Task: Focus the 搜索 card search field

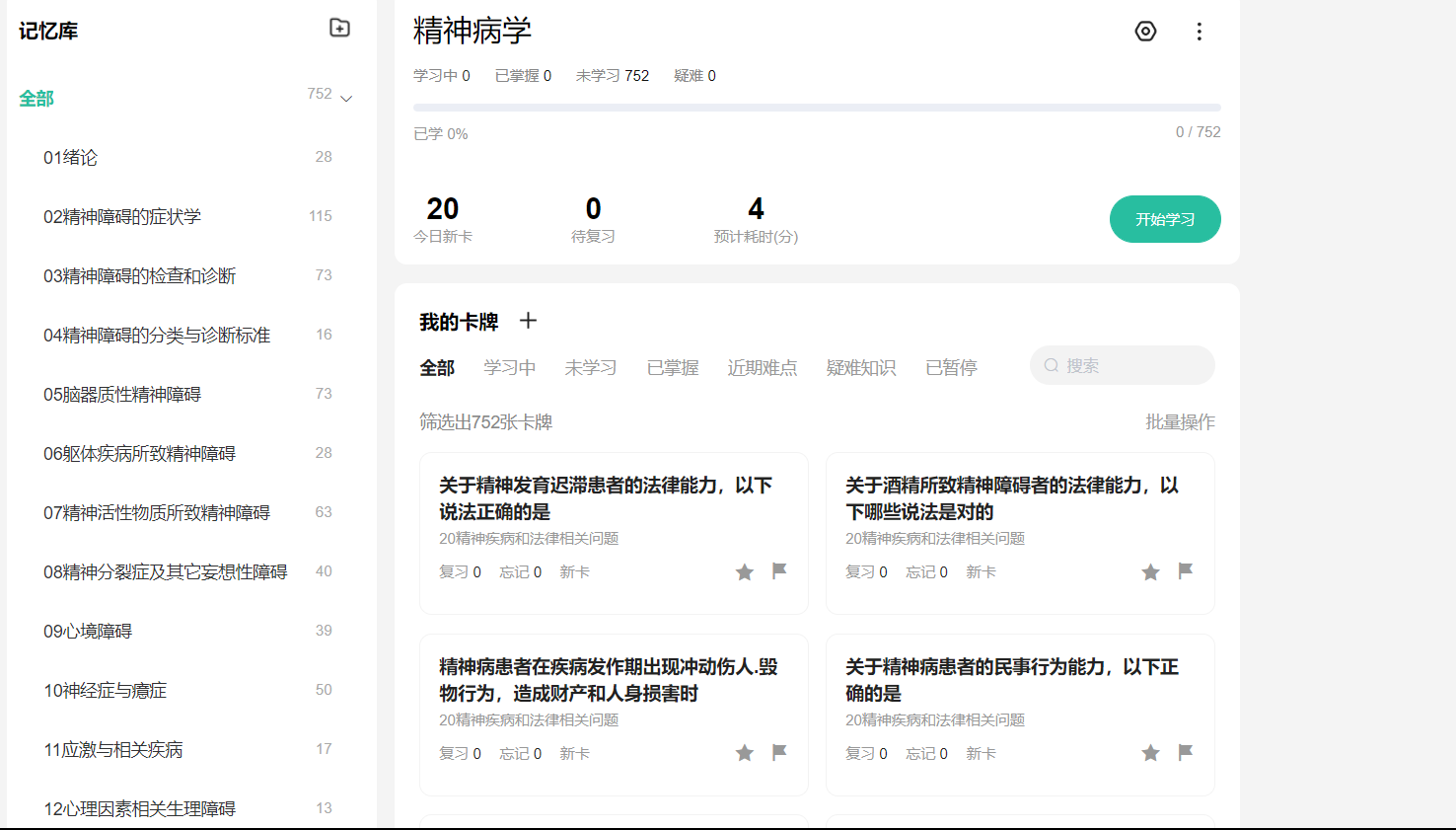Action: [1123, 365]
